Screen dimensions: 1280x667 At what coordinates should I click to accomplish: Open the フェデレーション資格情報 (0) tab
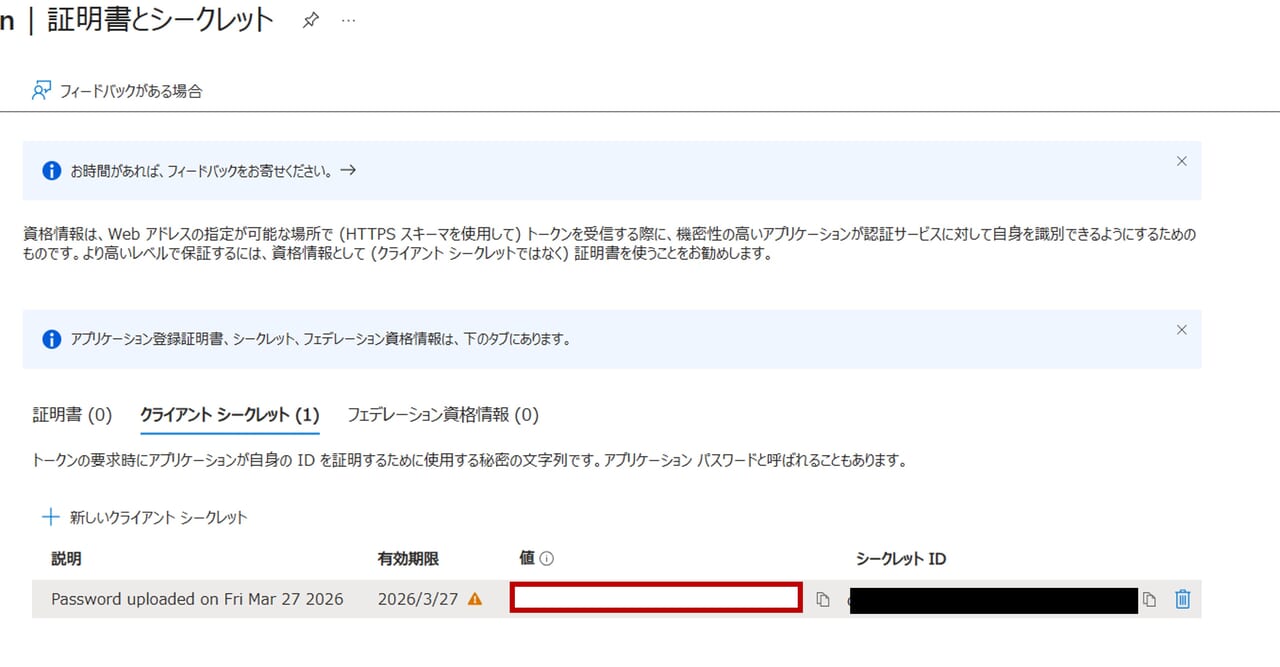[442, 414]
